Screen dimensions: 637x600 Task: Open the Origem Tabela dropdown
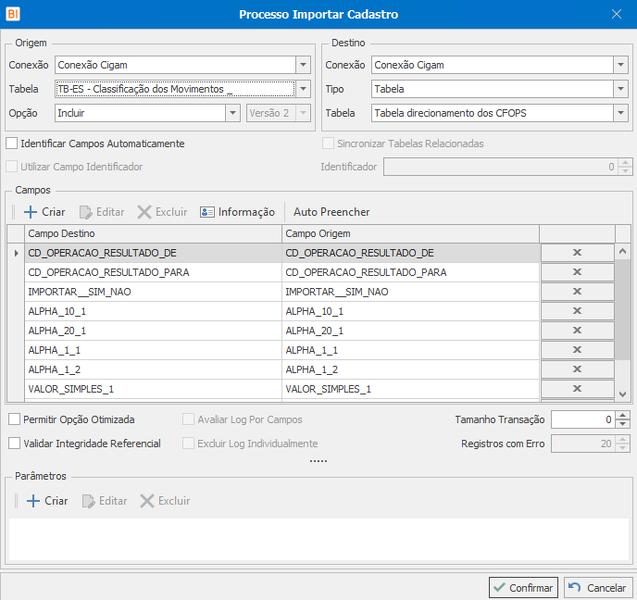(303, 89)
